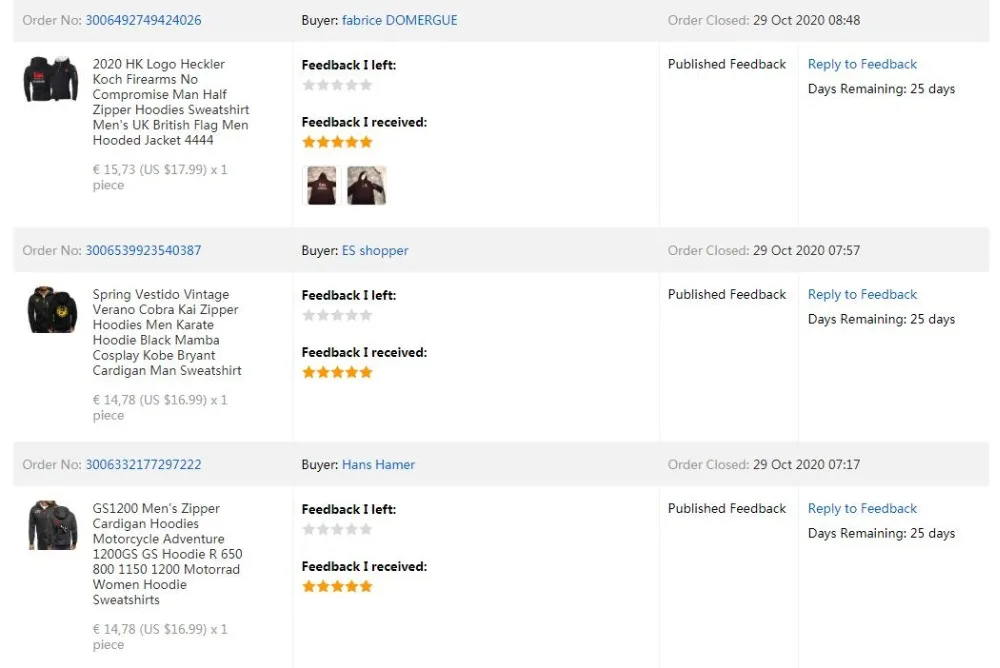Open order number 3006539923540387
This screenshot has width=1000, height=668.
143,250
